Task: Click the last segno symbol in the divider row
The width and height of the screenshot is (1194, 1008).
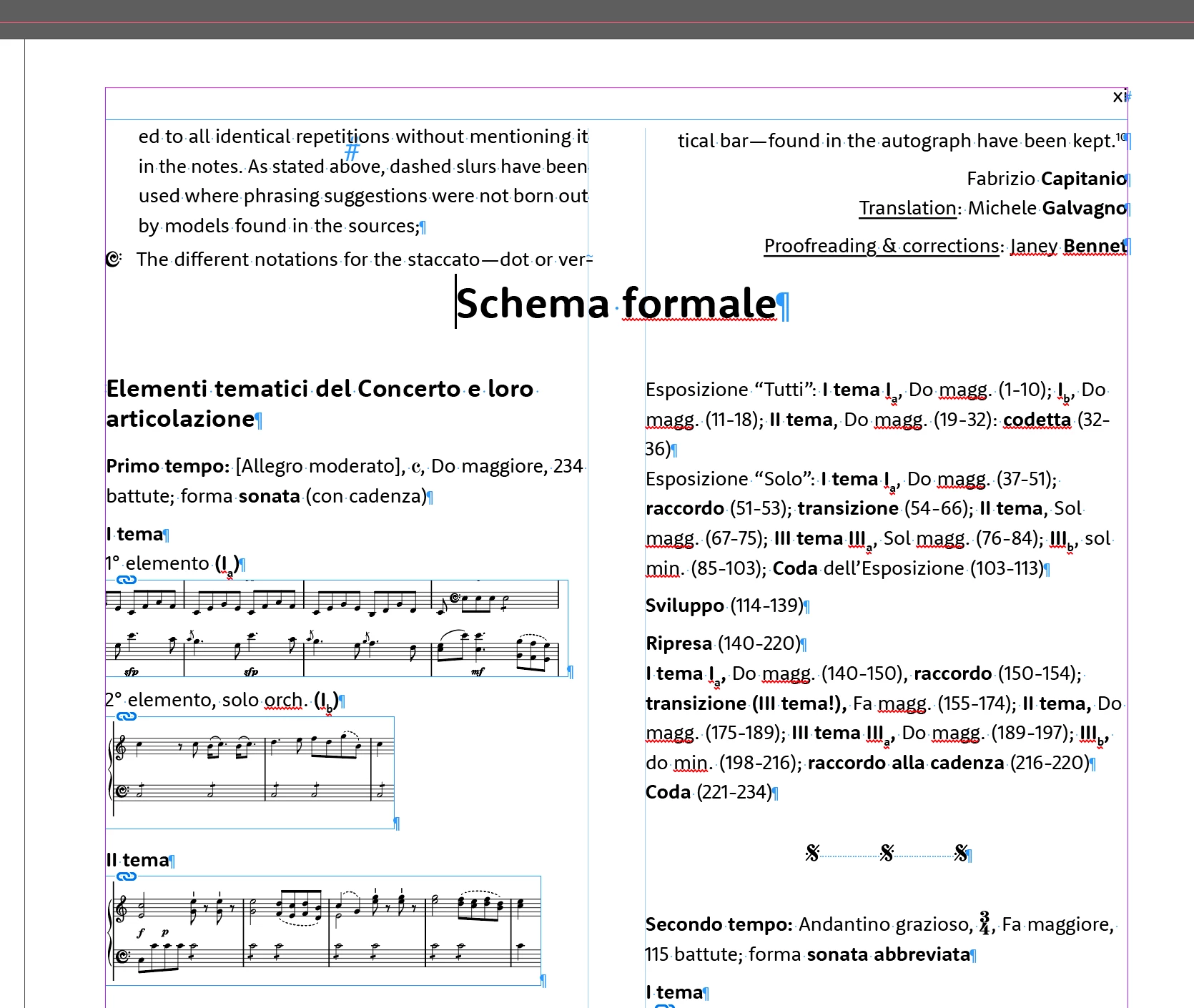Action: click(961, 853)
